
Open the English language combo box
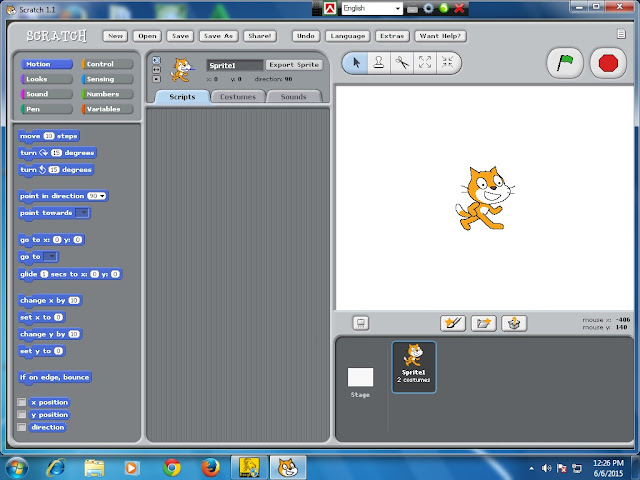pyautogui.click(x=372, y=8)
